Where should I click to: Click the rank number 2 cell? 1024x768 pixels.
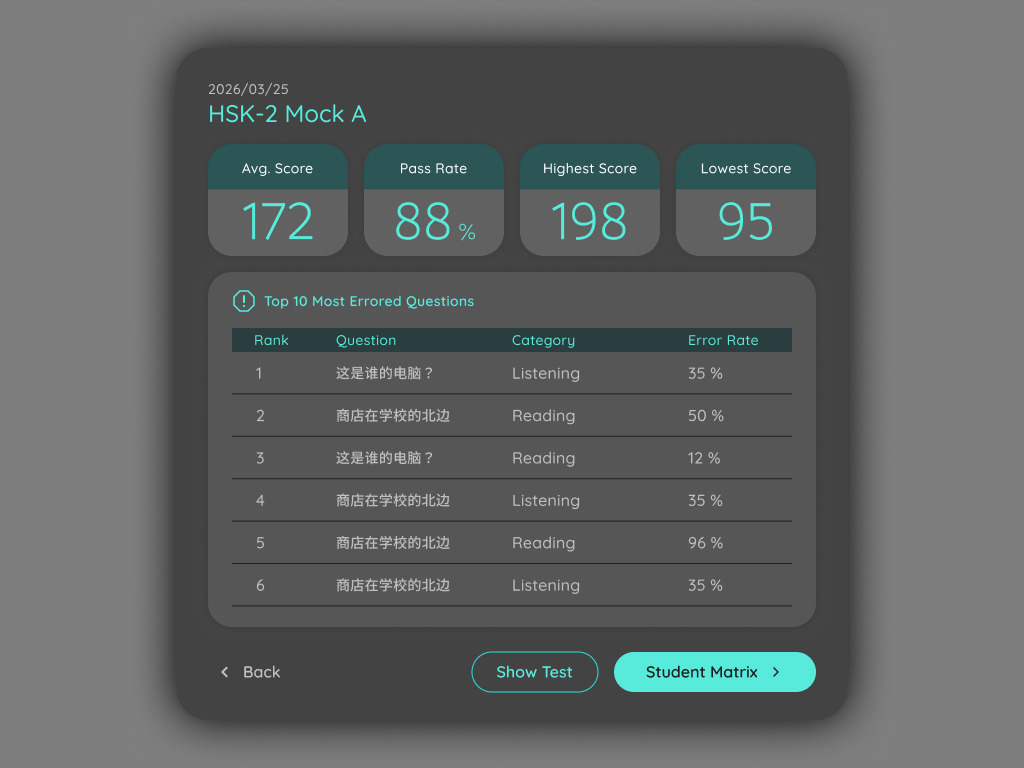(260, 416)
